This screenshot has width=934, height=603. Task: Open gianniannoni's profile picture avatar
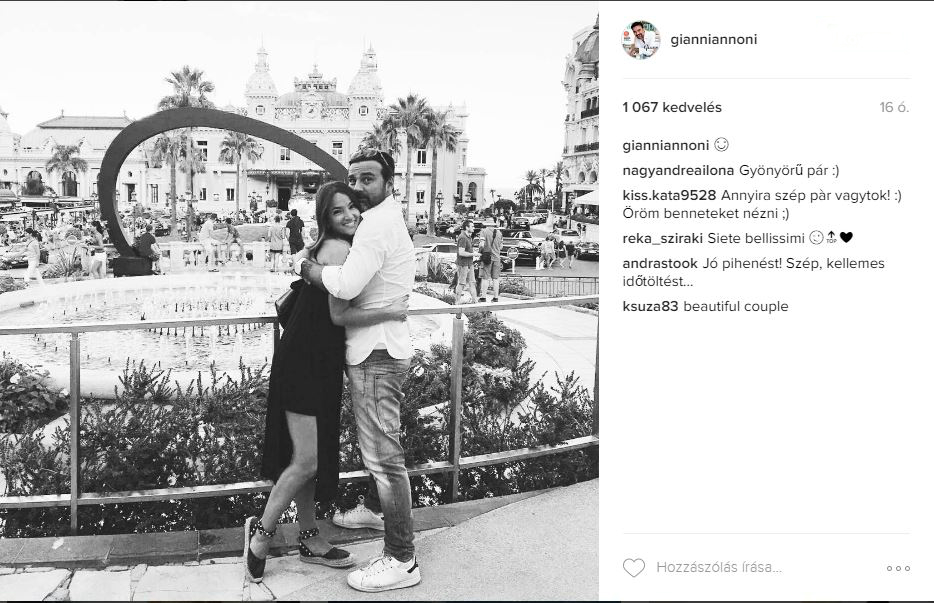pos(641,40)
